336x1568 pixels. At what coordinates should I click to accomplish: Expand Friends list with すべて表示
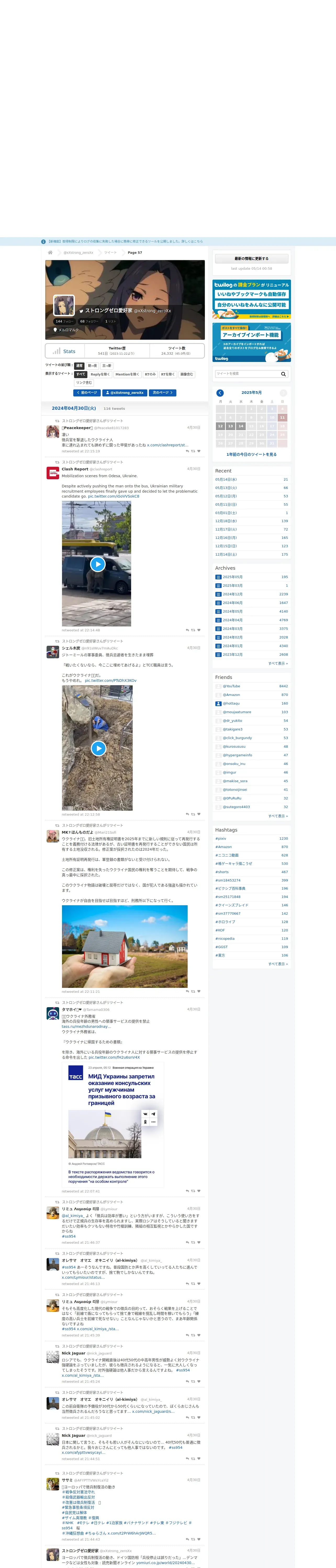point(278,816)
